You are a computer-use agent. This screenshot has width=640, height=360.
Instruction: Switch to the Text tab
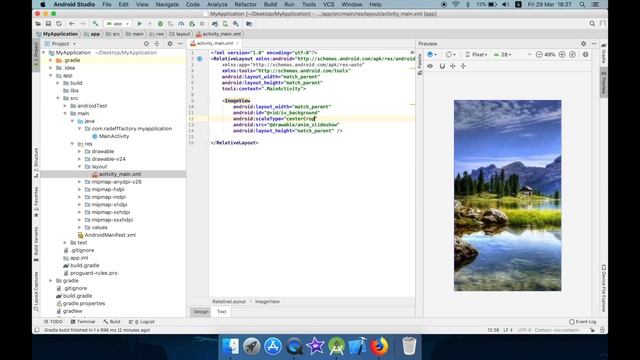[x=222, y=312]
